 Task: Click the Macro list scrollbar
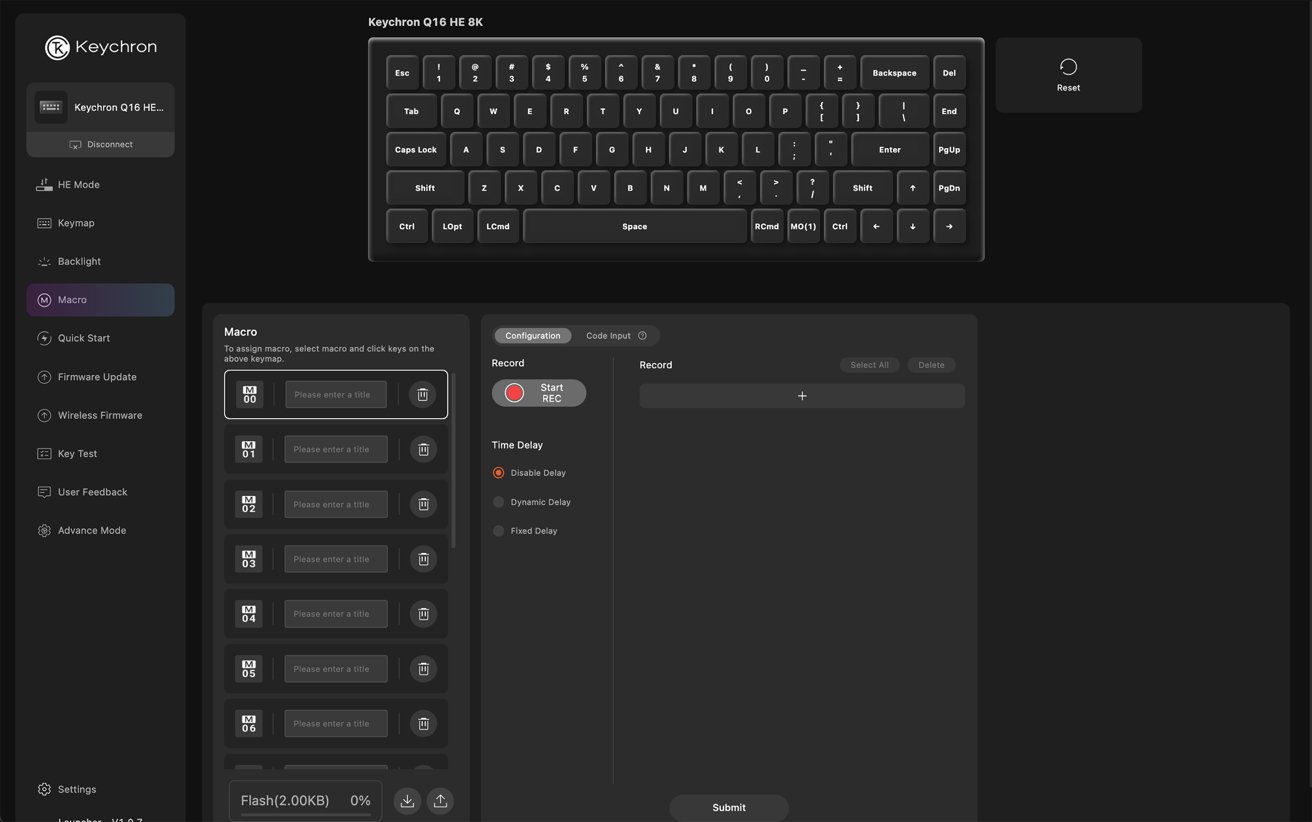[x=454, y=460]
